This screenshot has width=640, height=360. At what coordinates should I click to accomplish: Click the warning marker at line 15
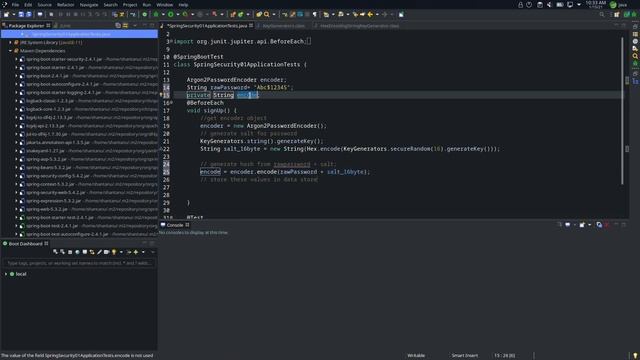161,95
